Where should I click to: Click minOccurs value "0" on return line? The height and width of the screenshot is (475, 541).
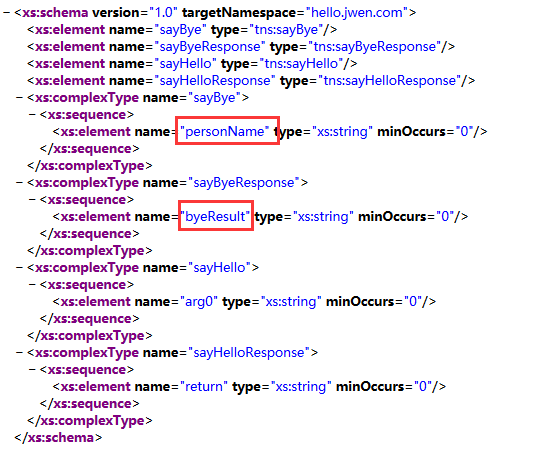point(423,387)
